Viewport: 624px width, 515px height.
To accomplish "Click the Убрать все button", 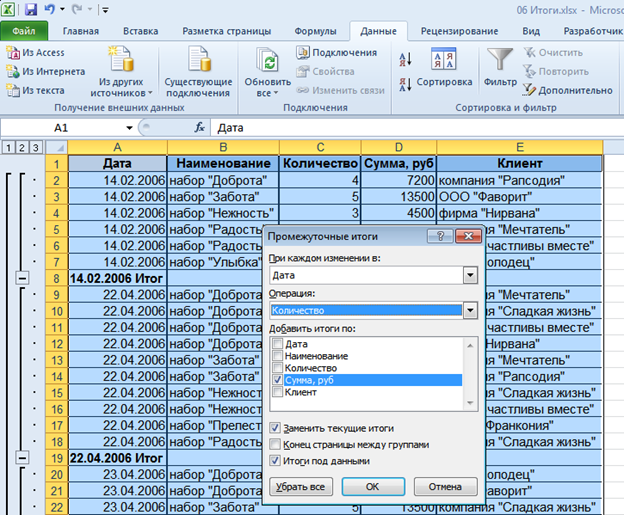I will (301, 487).
